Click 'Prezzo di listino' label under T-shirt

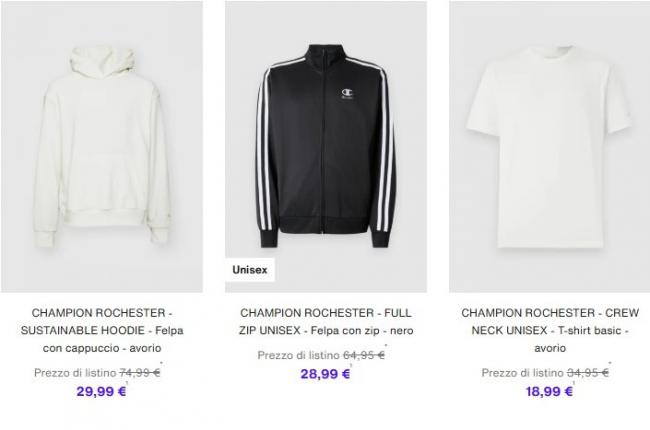pyautogui.click(x=523, y=373)
